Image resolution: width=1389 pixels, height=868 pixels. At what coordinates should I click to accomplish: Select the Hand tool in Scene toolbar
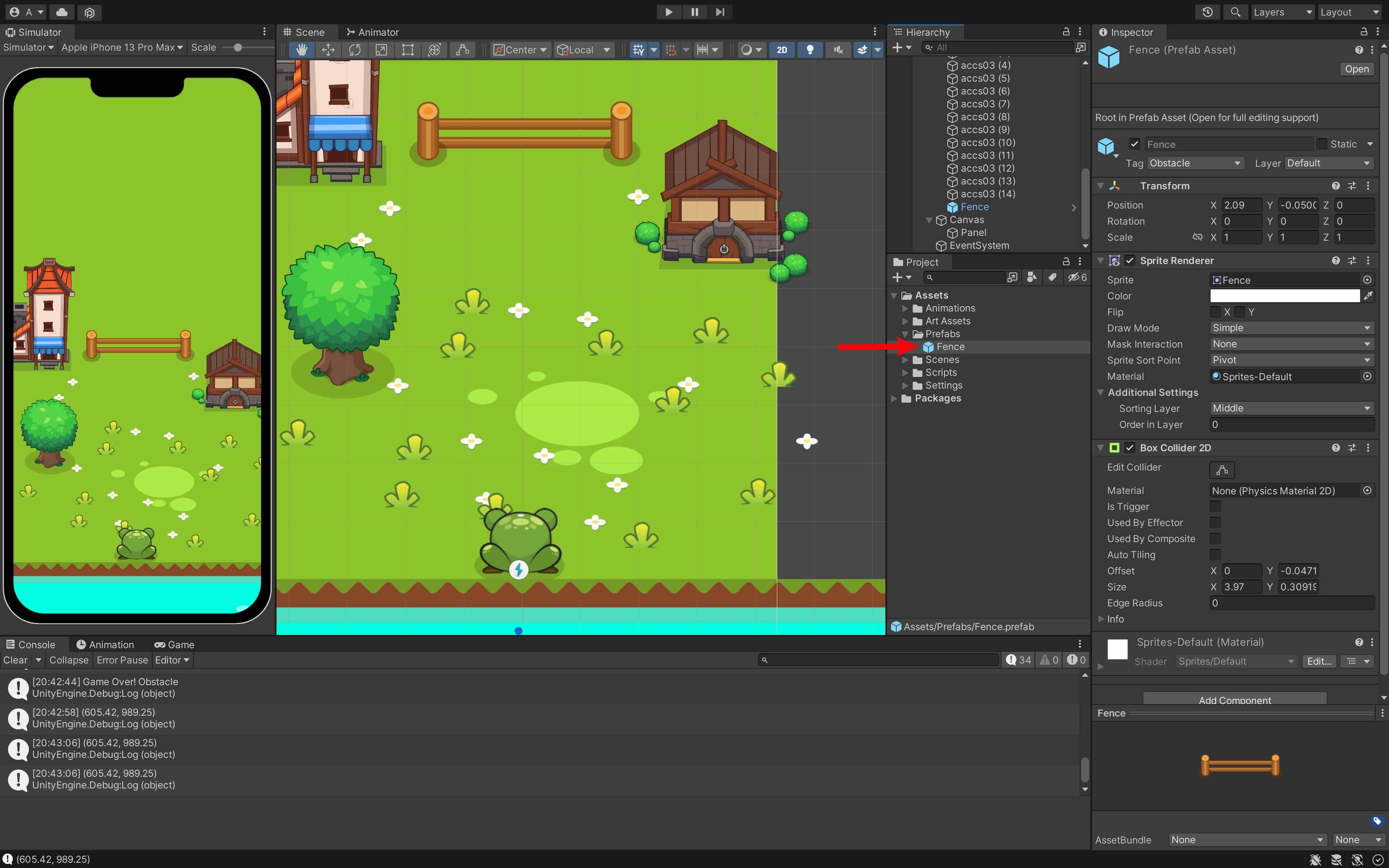(301, 50)
